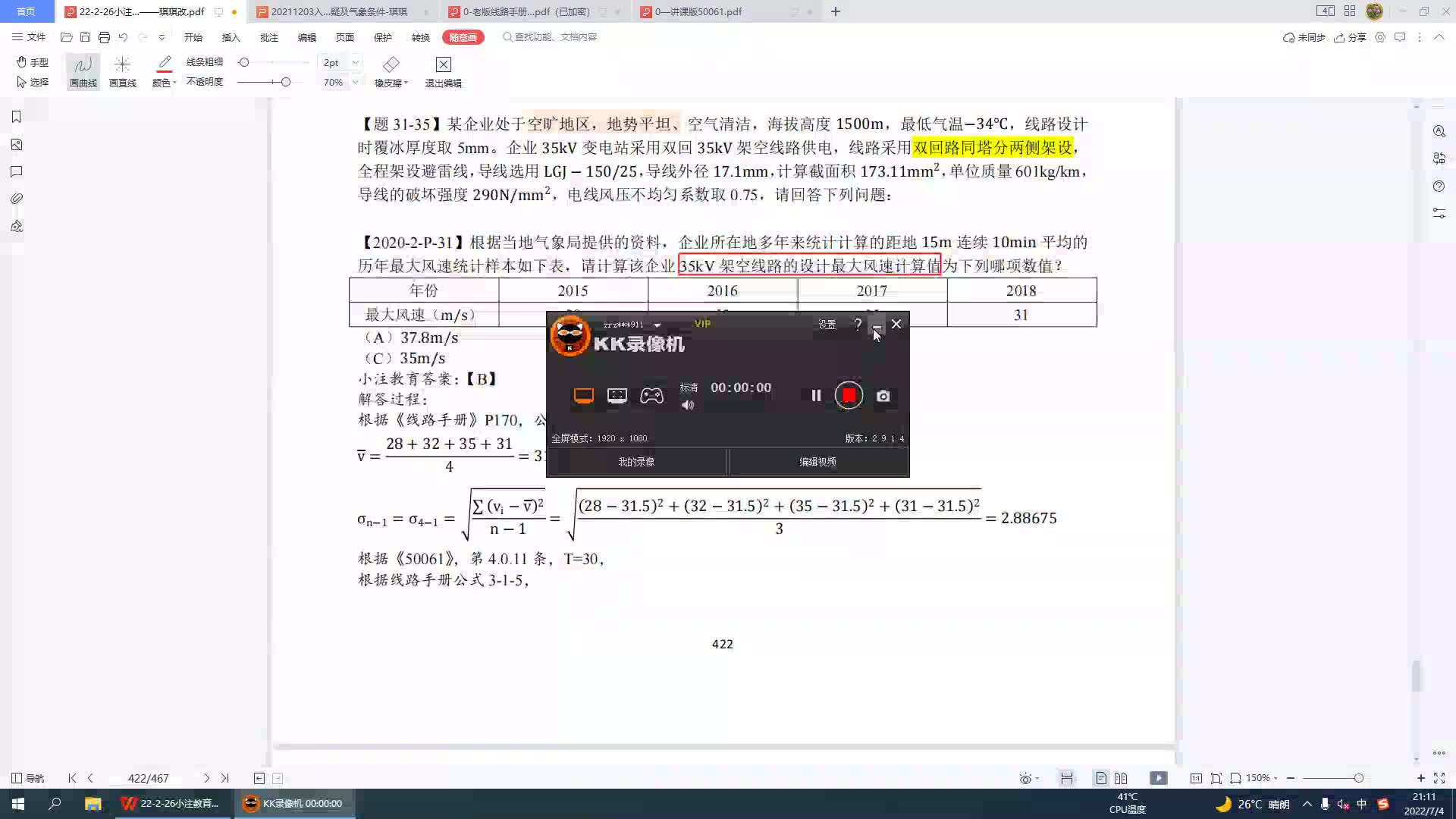Toggle the hand tool mode
Image resolution: width=1456 pixels, height=819 pixels.
pos(33,62)
